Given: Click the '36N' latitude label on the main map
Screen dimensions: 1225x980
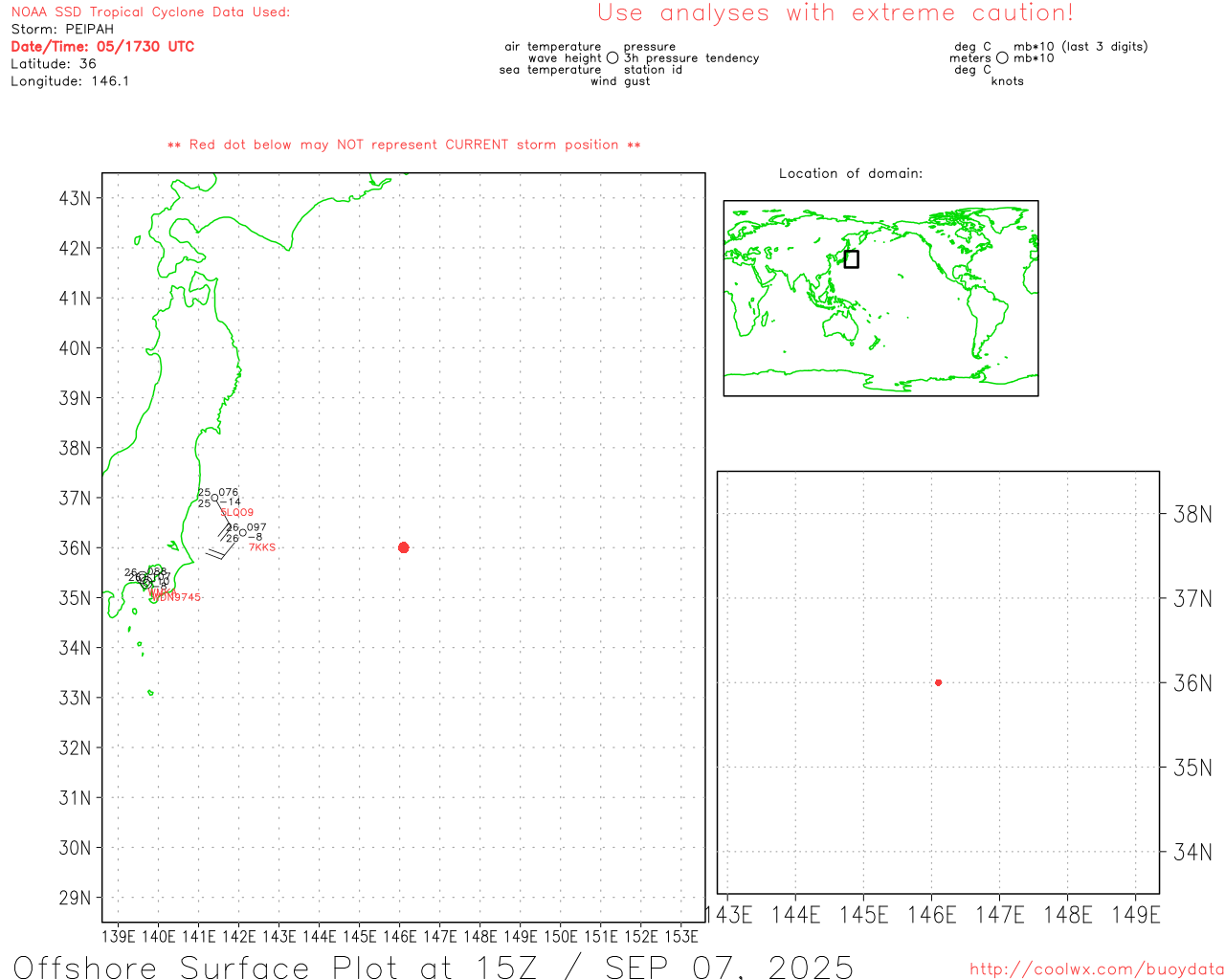Looking at the screenshot, I should tap(76, 548).
